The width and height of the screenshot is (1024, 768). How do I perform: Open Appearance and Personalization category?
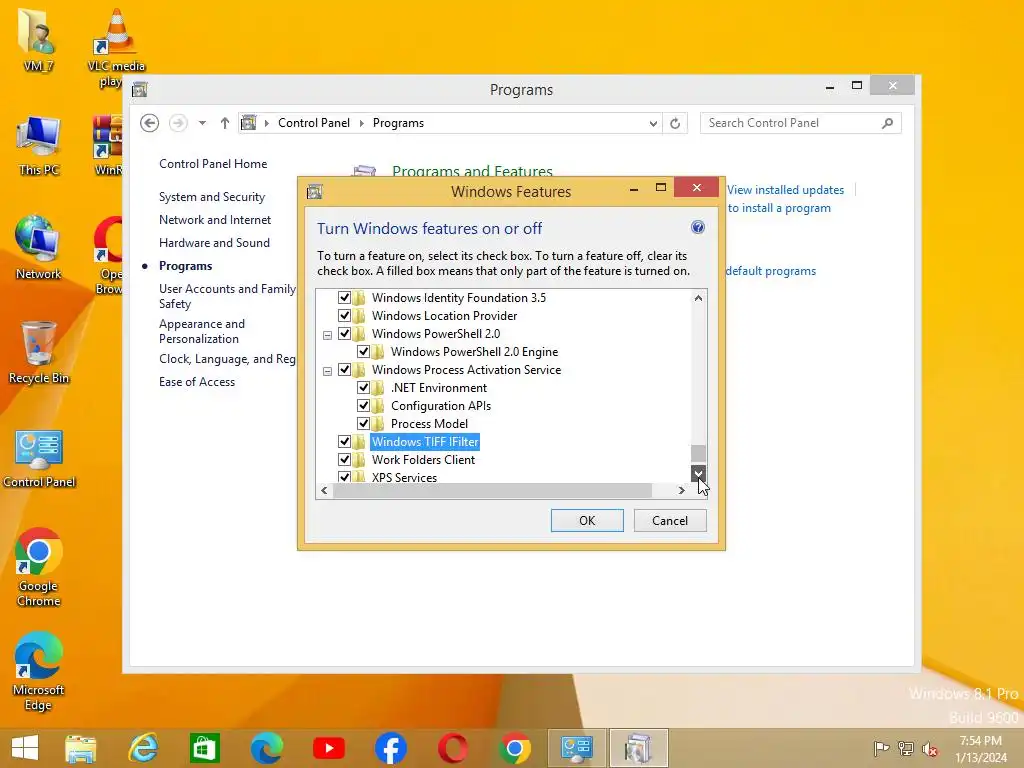coord(202,331)
